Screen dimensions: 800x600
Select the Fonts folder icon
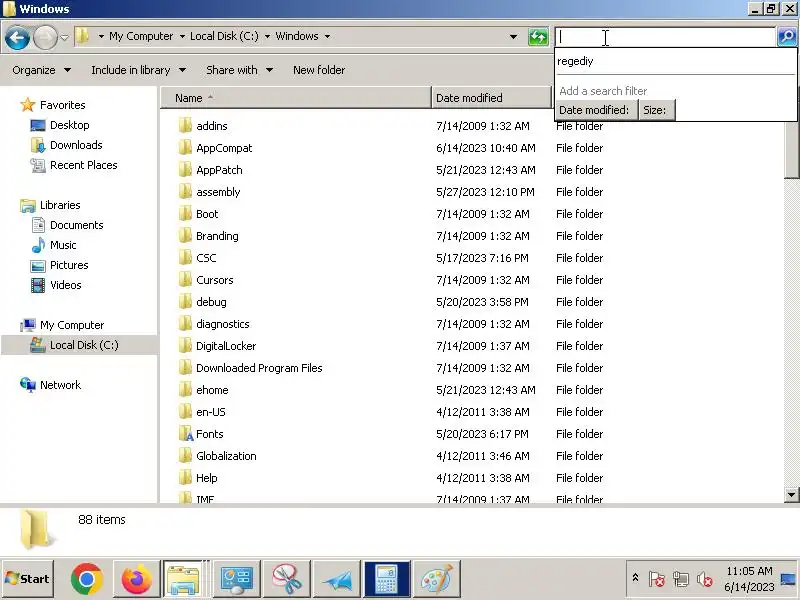point(186,434)
